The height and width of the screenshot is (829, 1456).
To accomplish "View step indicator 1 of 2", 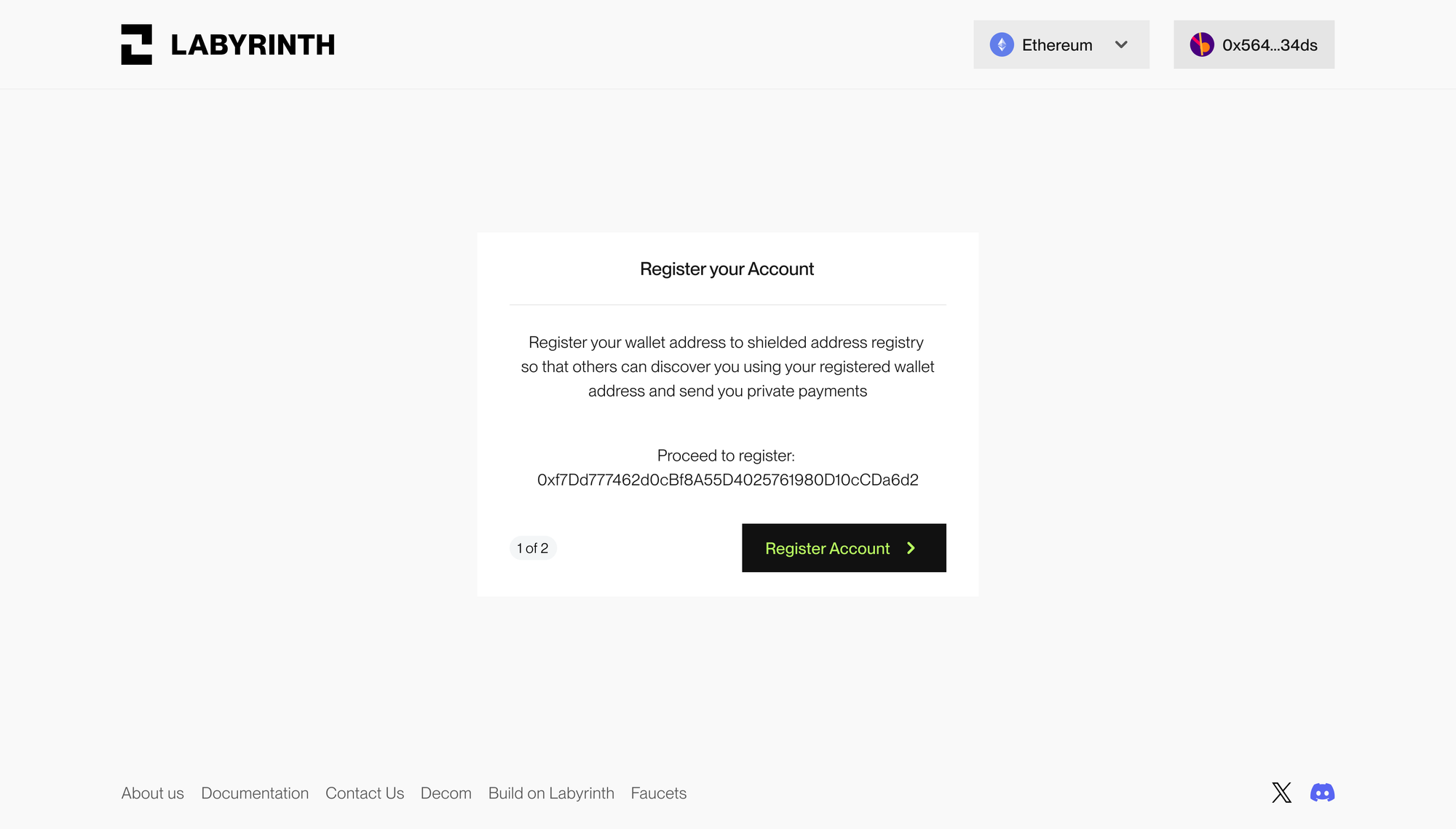I will [533, 547].
